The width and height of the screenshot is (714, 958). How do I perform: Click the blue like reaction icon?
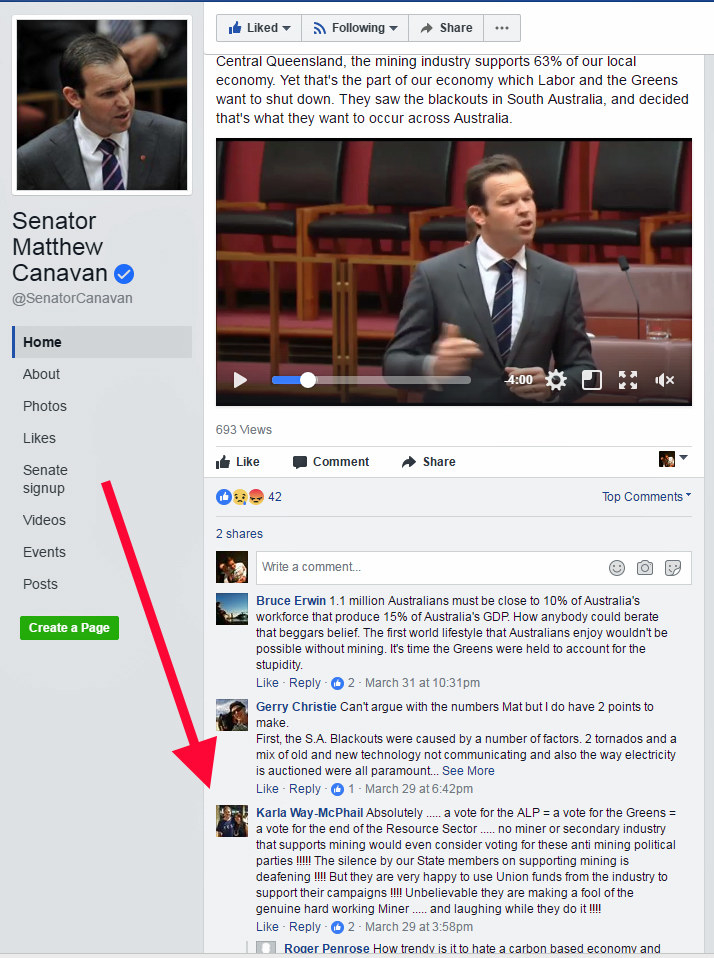(x=224, y=497)
